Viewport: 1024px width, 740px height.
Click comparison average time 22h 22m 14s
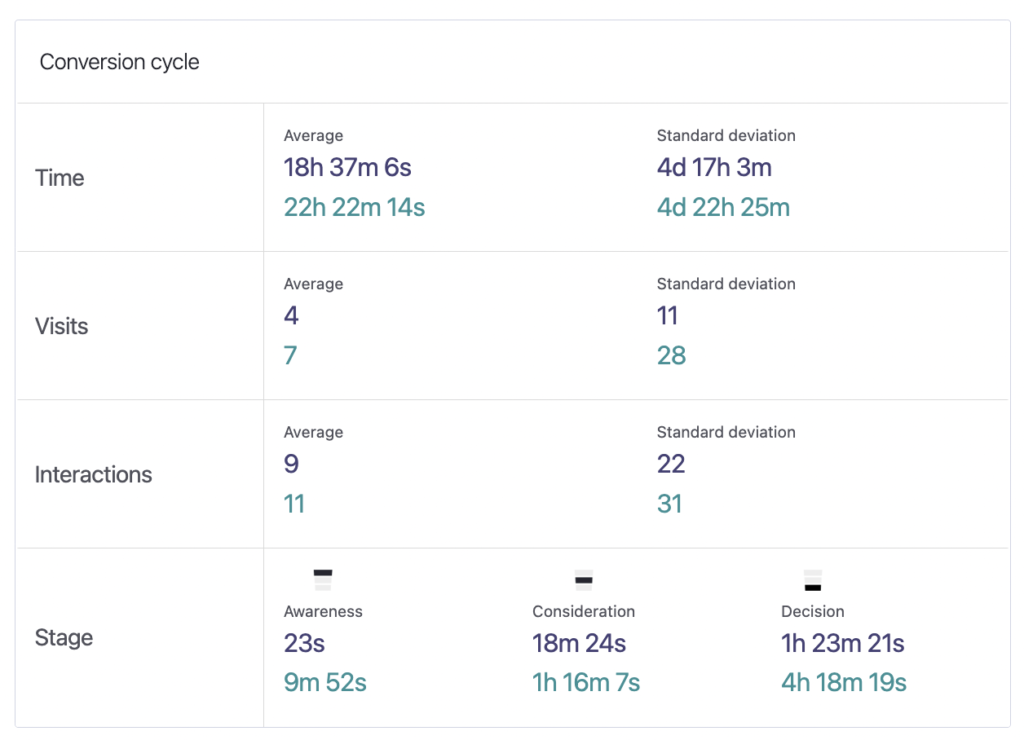354,207
